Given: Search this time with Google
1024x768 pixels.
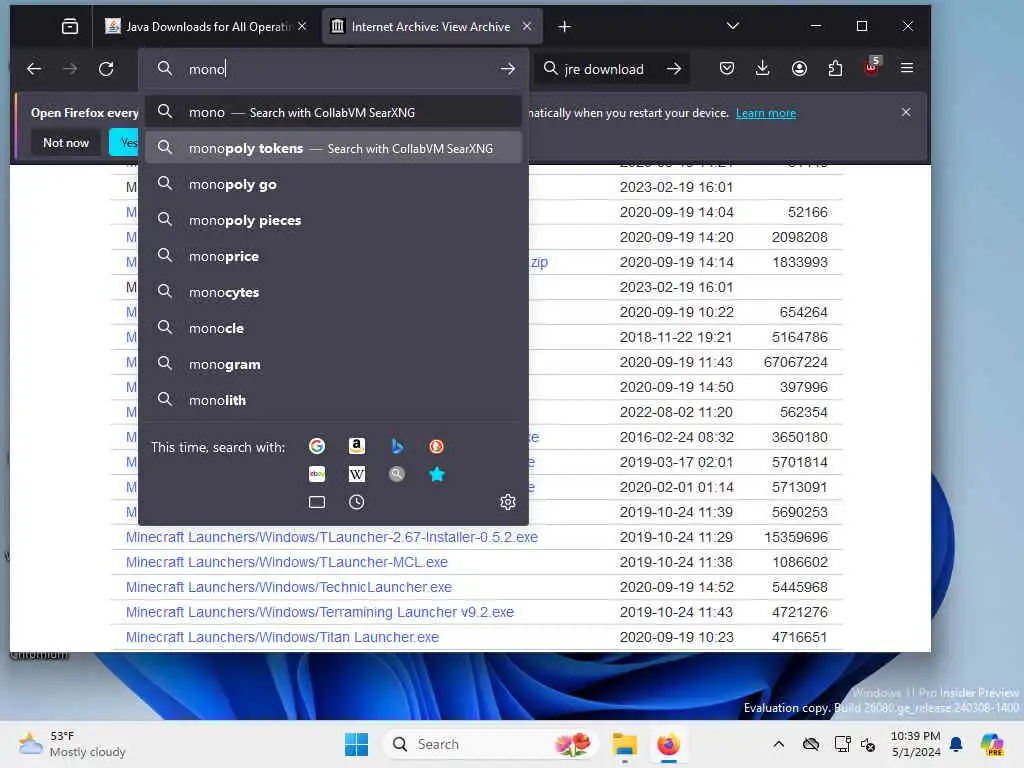Looking at the screenshot, I should click(317, 446).
